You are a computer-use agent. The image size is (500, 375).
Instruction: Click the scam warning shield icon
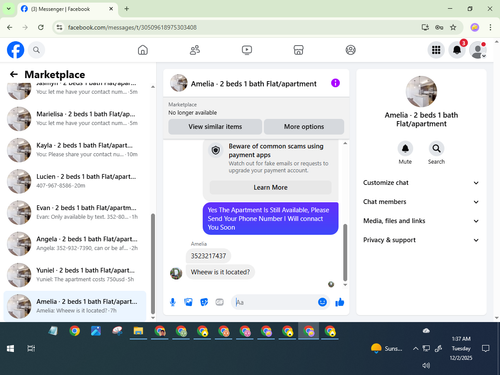pyautogui.click(x=216, y=150)
